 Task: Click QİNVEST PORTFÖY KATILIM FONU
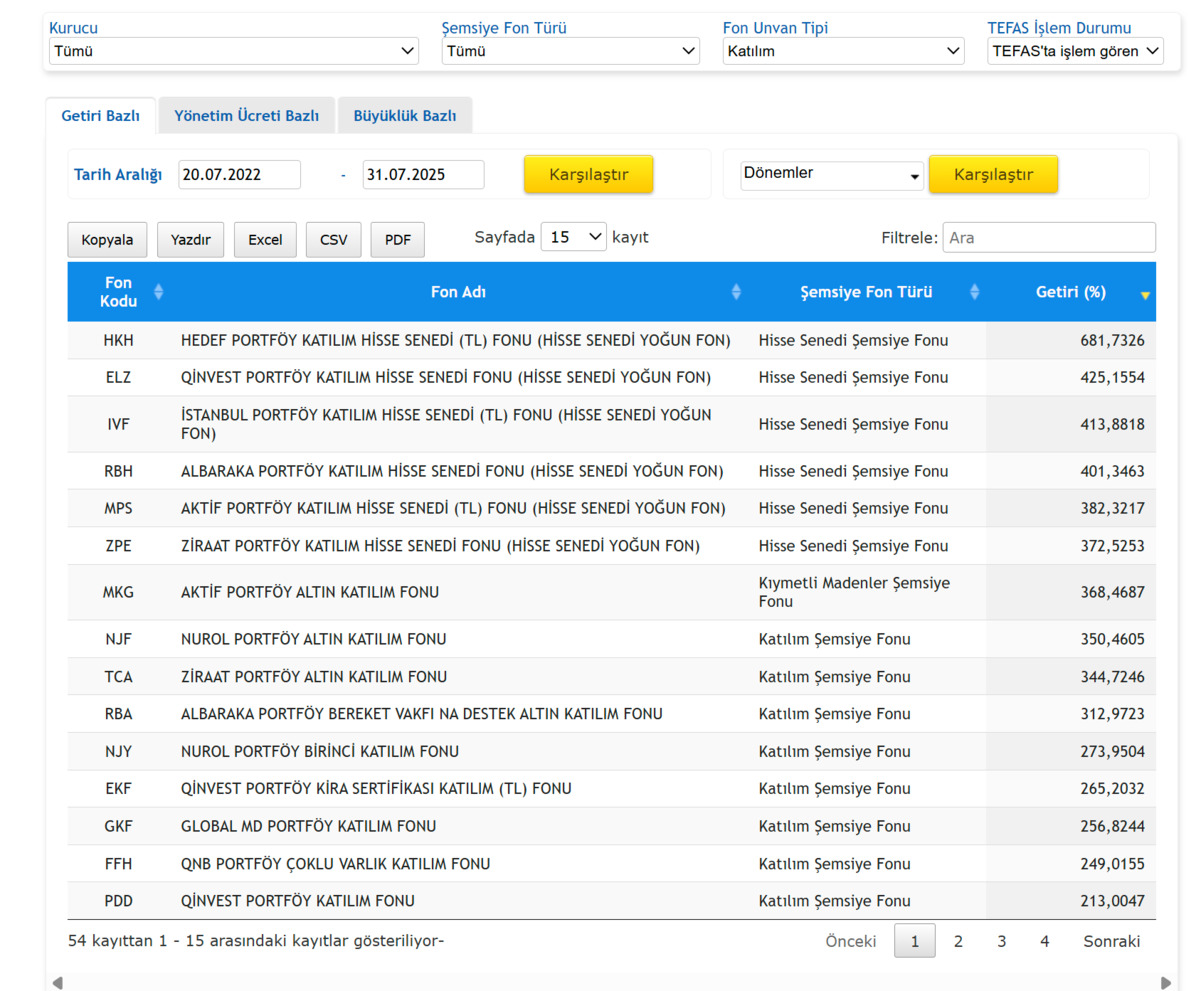click(x=298, y=902)
